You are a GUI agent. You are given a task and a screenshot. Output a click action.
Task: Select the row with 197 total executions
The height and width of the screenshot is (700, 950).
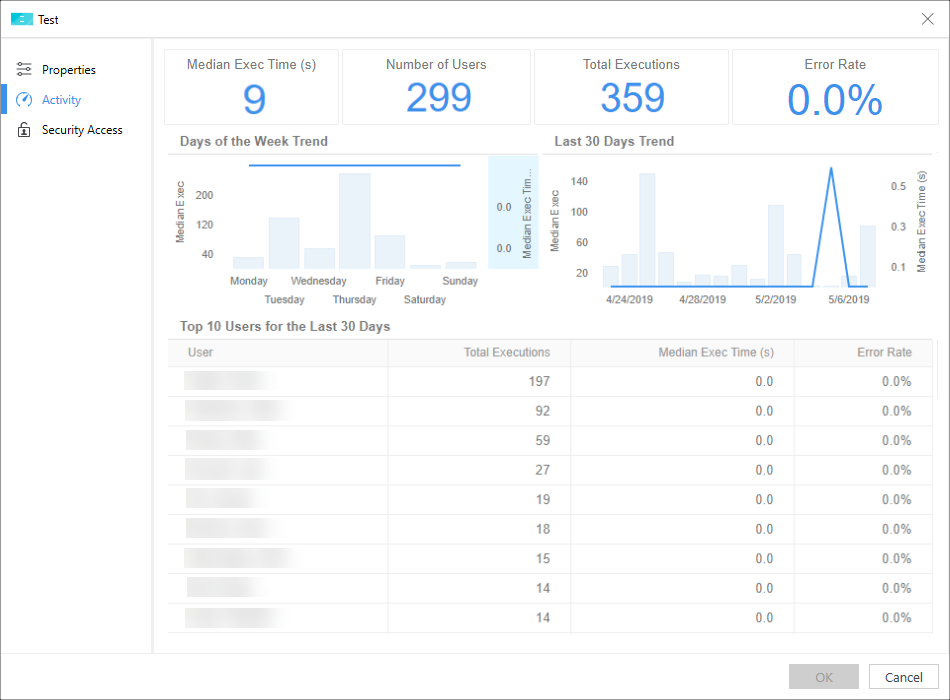click(x=540, y=381)
